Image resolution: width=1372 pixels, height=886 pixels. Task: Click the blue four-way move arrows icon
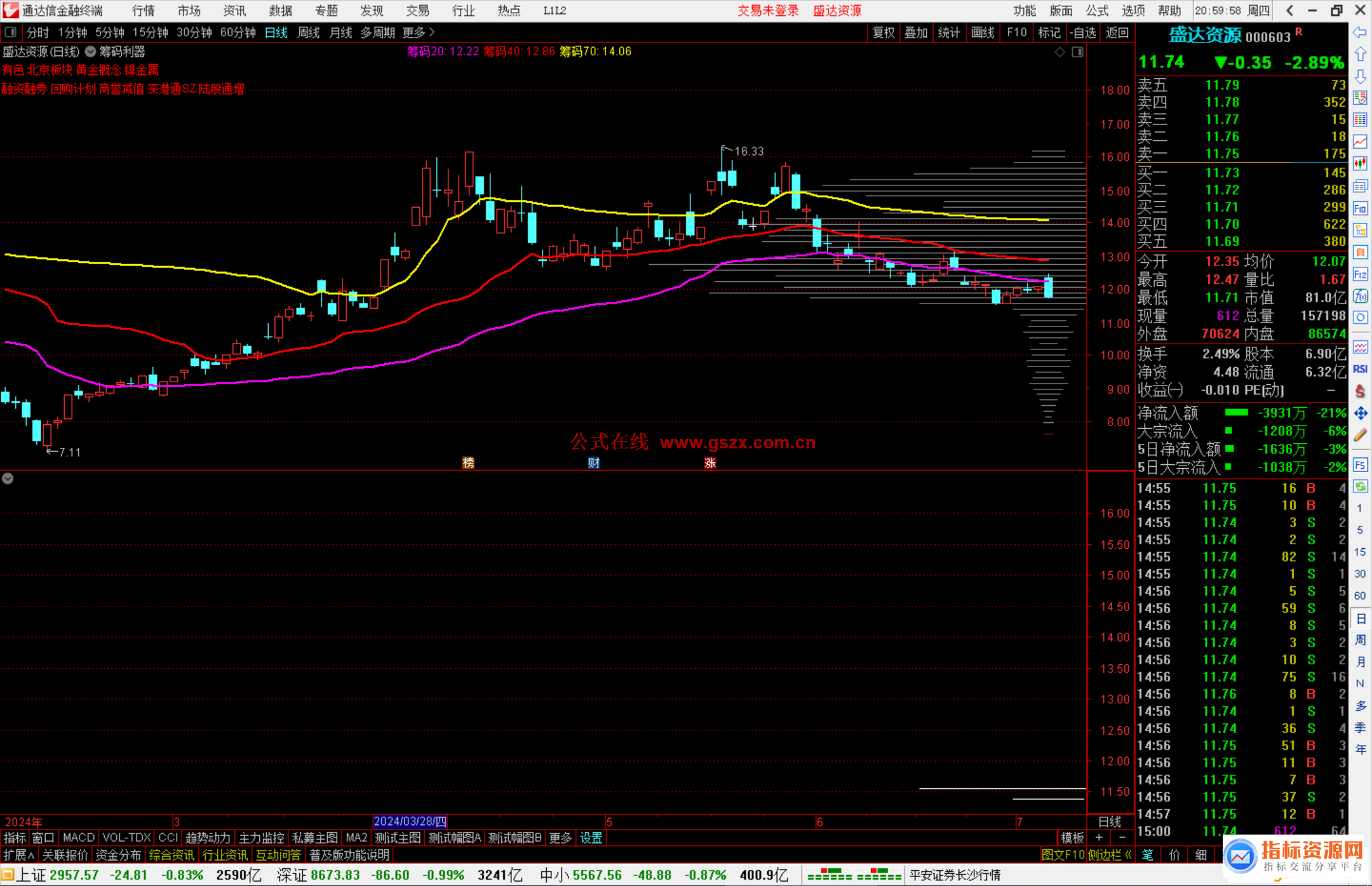click(1360, 413)
